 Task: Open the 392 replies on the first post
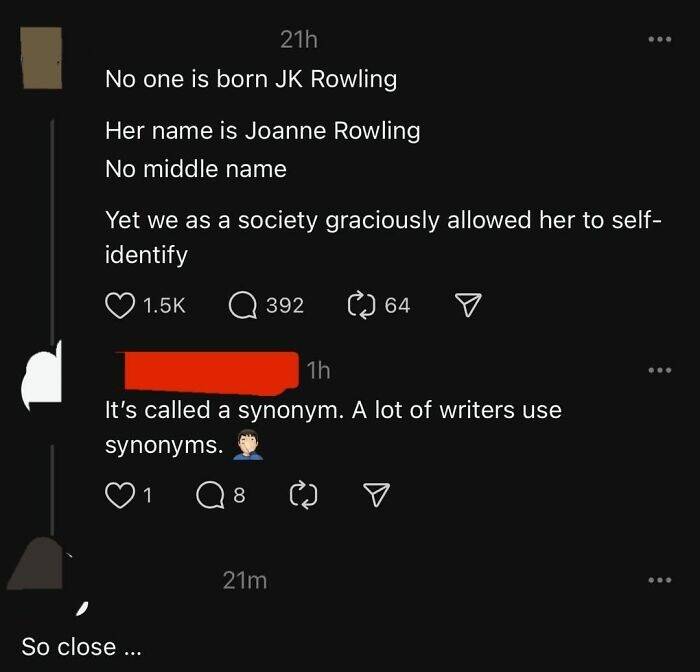point(243,305)
